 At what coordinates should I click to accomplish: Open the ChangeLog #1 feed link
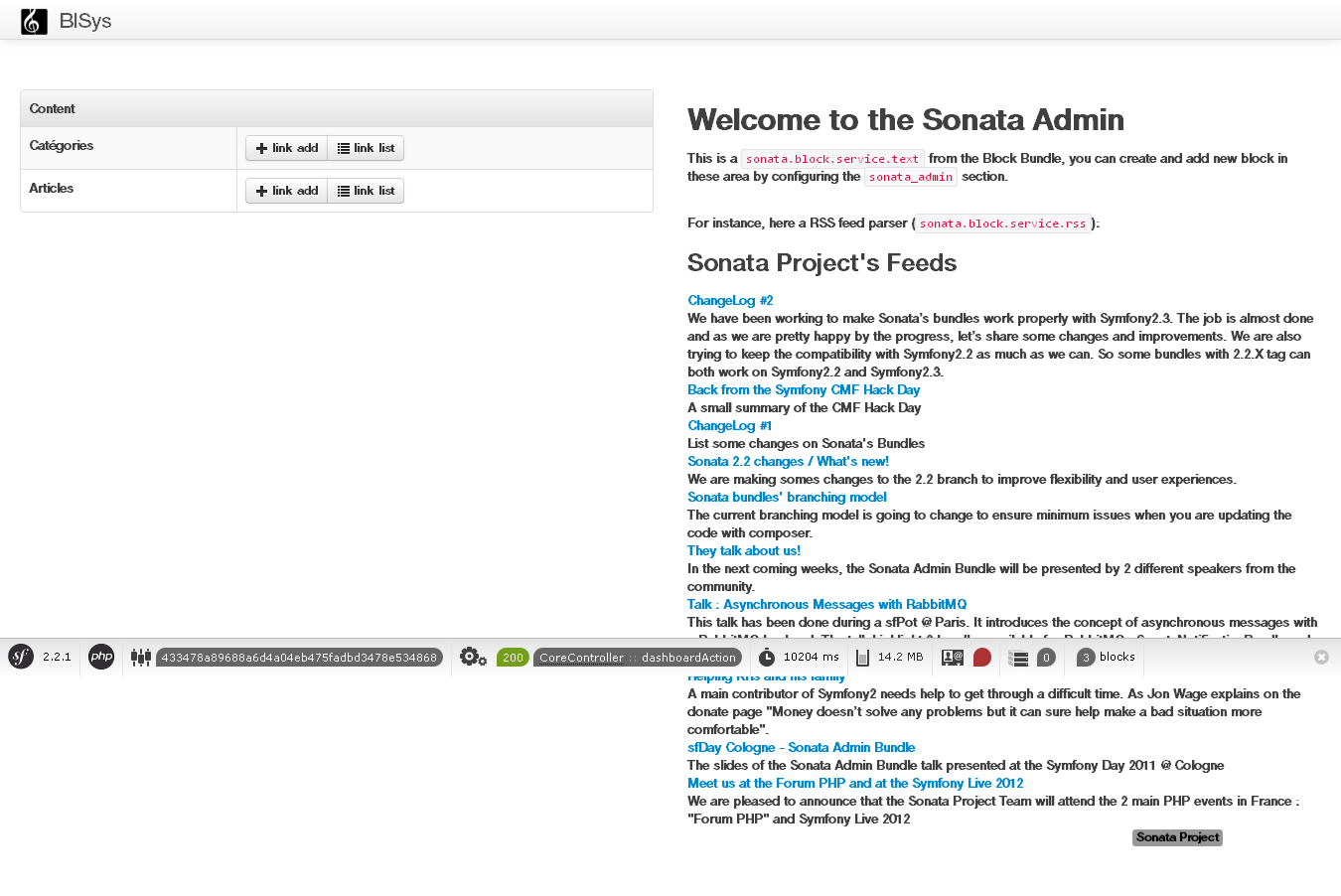[729, 425]
